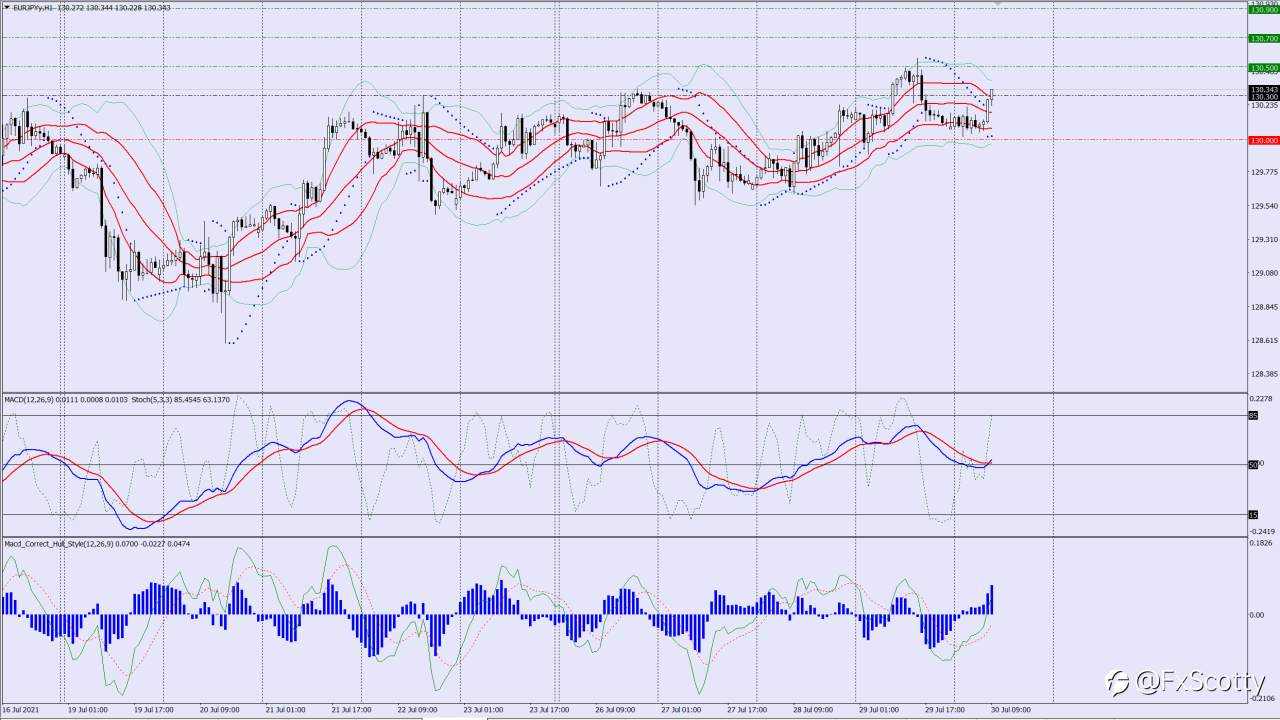
Task: Click the Stoch(5,3,3) indicator label
Action: pyautogui.click(x=154, y=399)
